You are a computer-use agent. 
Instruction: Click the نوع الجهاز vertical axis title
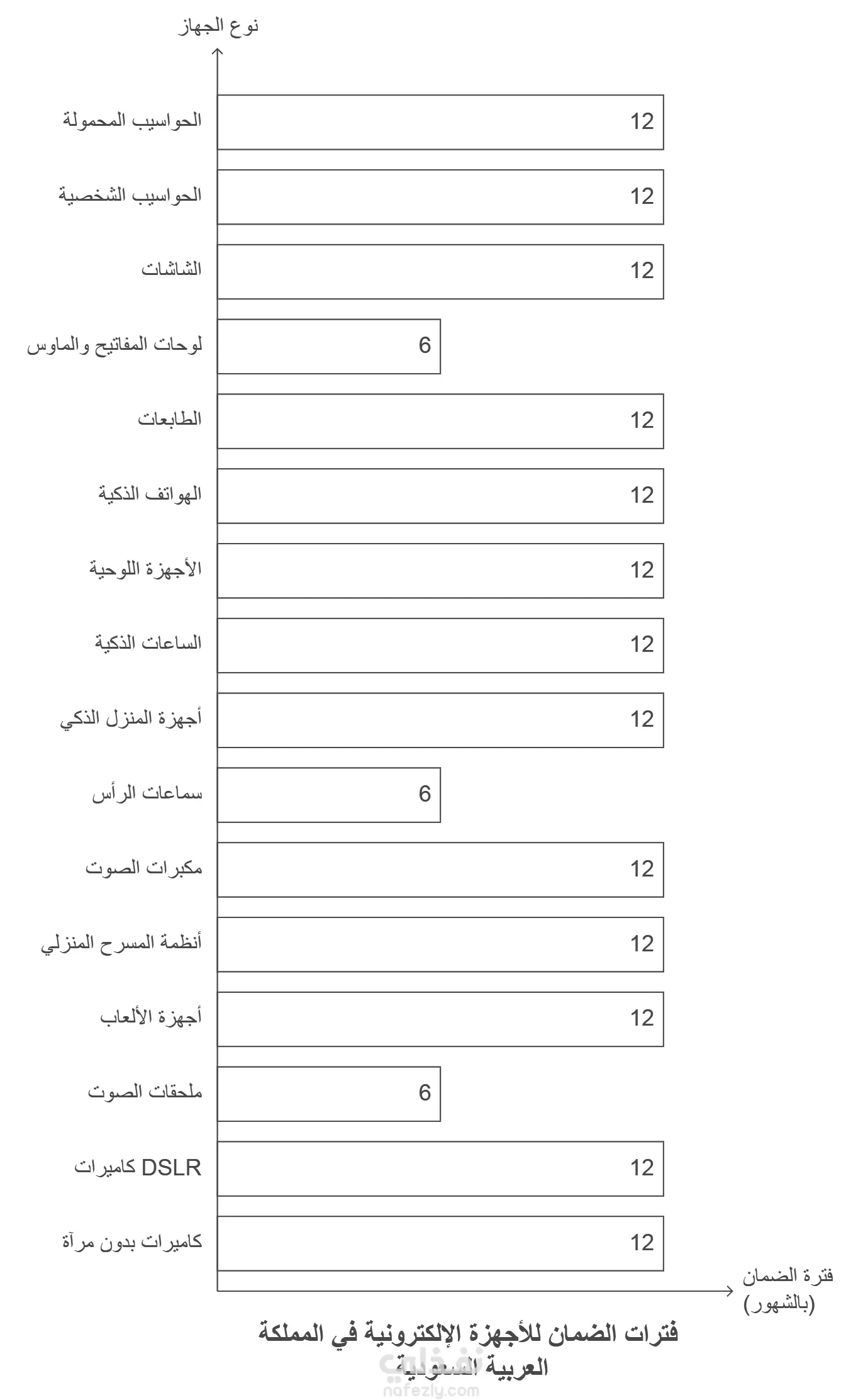pos(219,27)
